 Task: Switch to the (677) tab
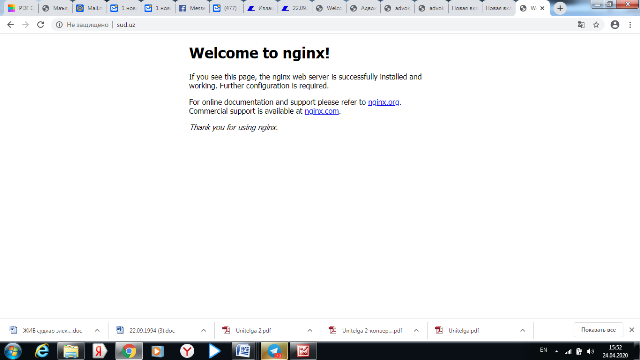pos(226,8)
